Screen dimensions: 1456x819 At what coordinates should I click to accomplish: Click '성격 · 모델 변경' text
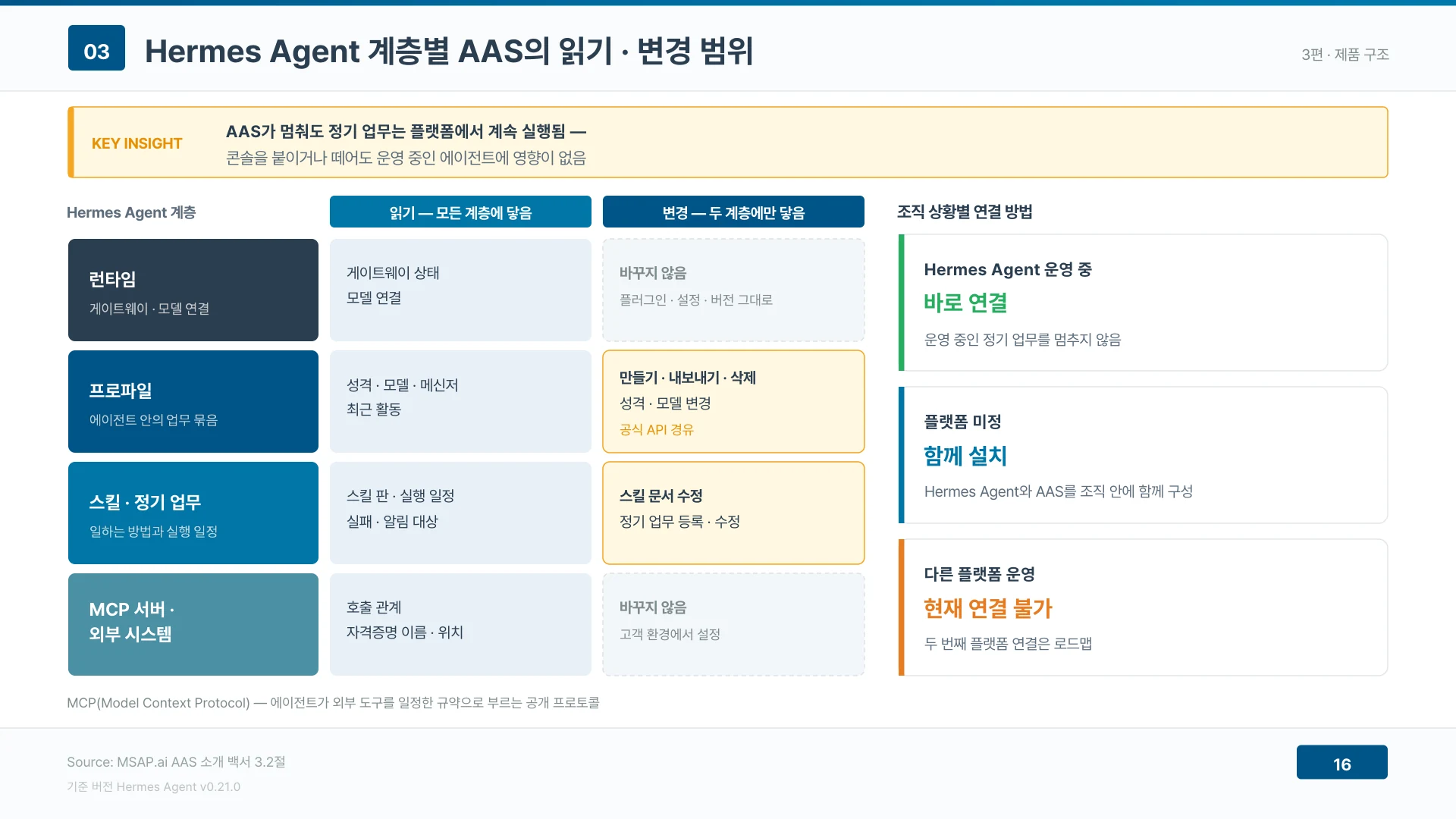(x=665, y=403)
